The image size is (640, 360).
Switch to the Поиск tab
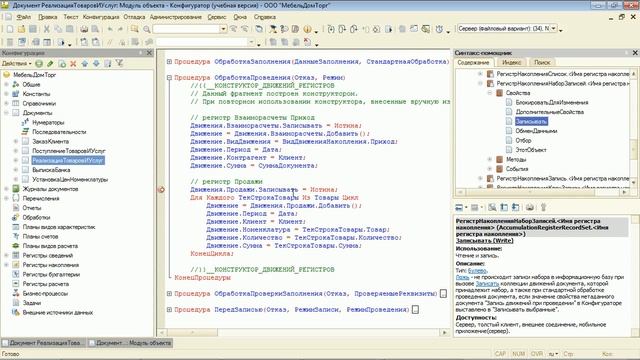[542, 62]
